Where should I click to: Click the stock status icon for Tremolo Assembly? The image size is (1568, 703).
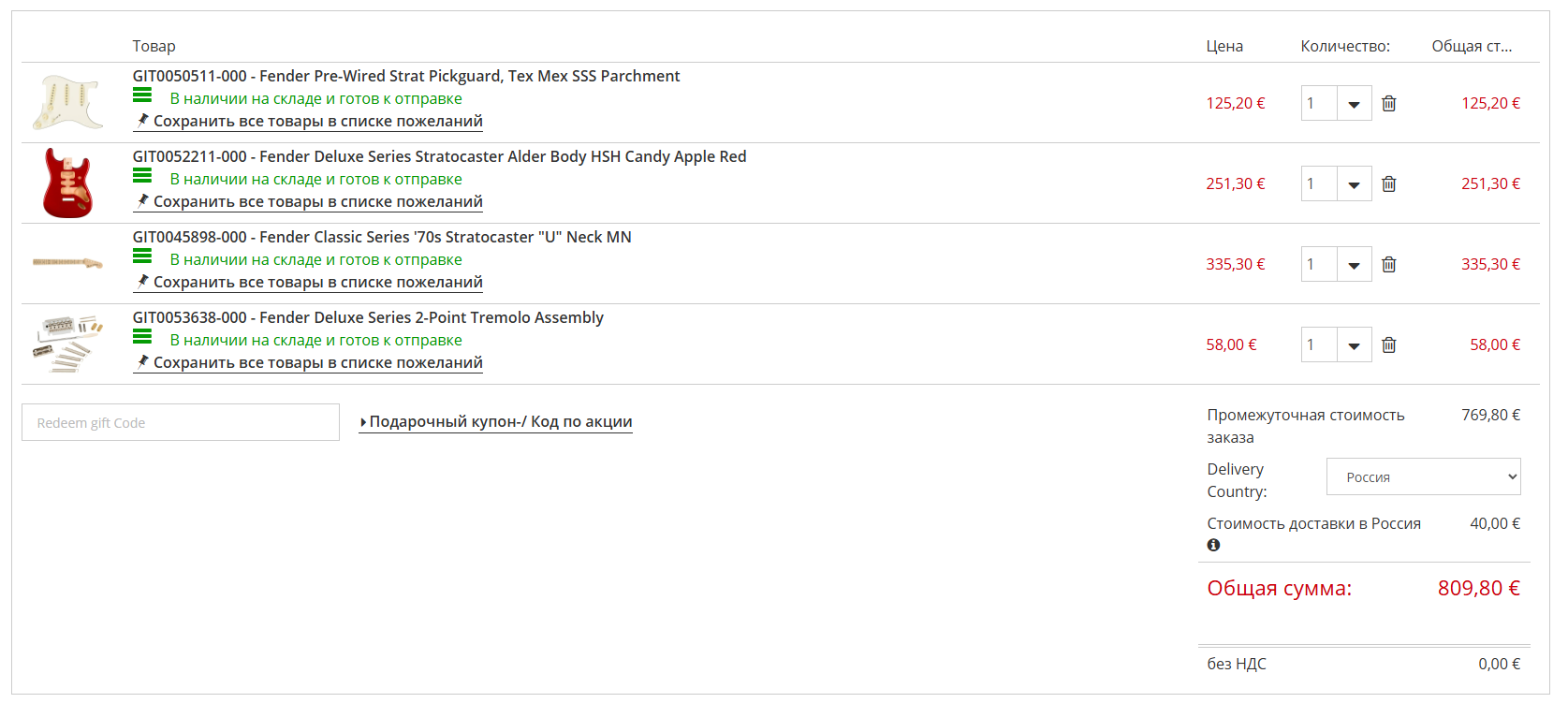[x=142, y=336]
